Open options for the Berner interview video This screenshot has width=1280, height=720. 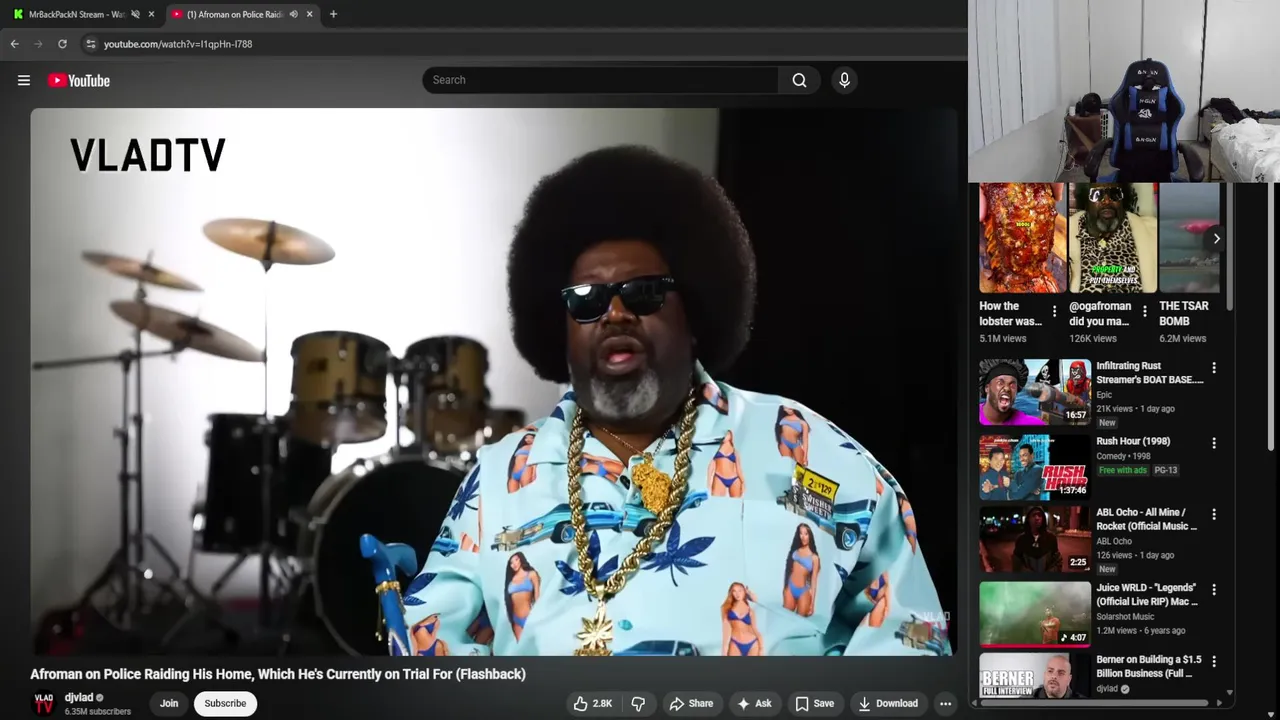(1214, 662)
